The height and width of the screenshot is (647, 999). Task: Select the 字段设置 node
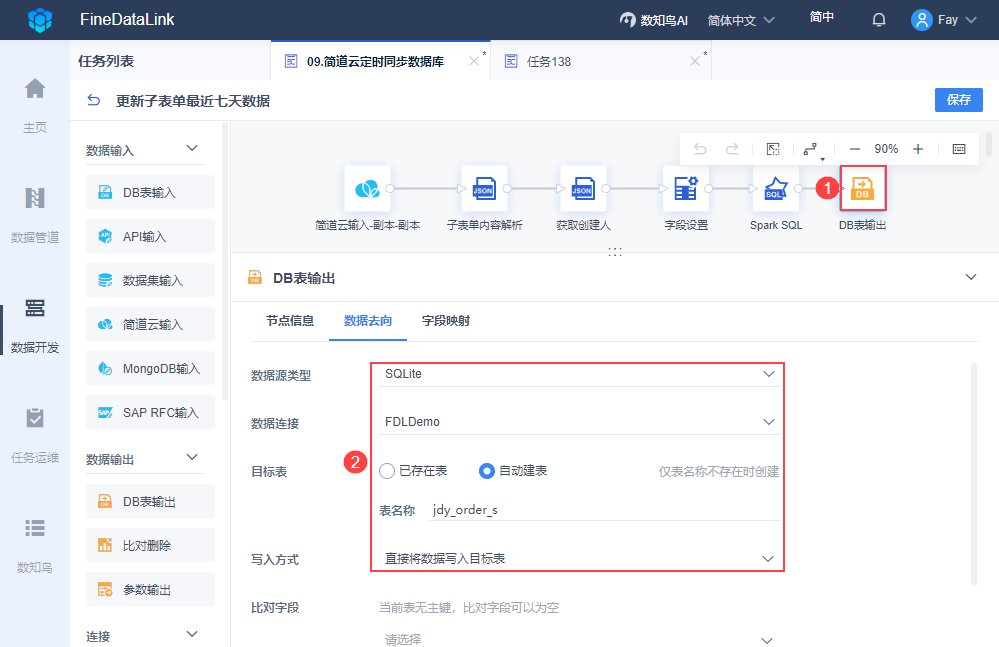pyautogui.click(x=686, y=188)
